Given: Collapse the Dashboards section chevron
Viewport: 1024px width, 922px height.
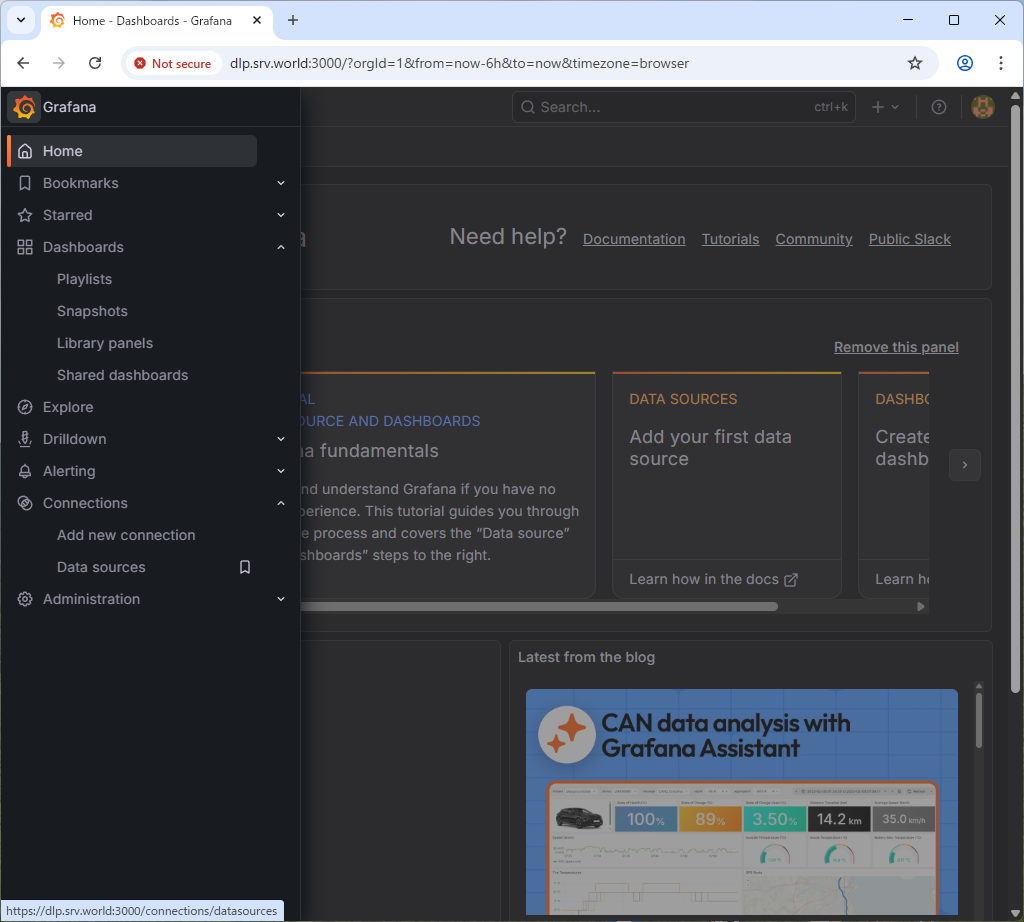Looking at the screenshot, I should coord(281,247).
